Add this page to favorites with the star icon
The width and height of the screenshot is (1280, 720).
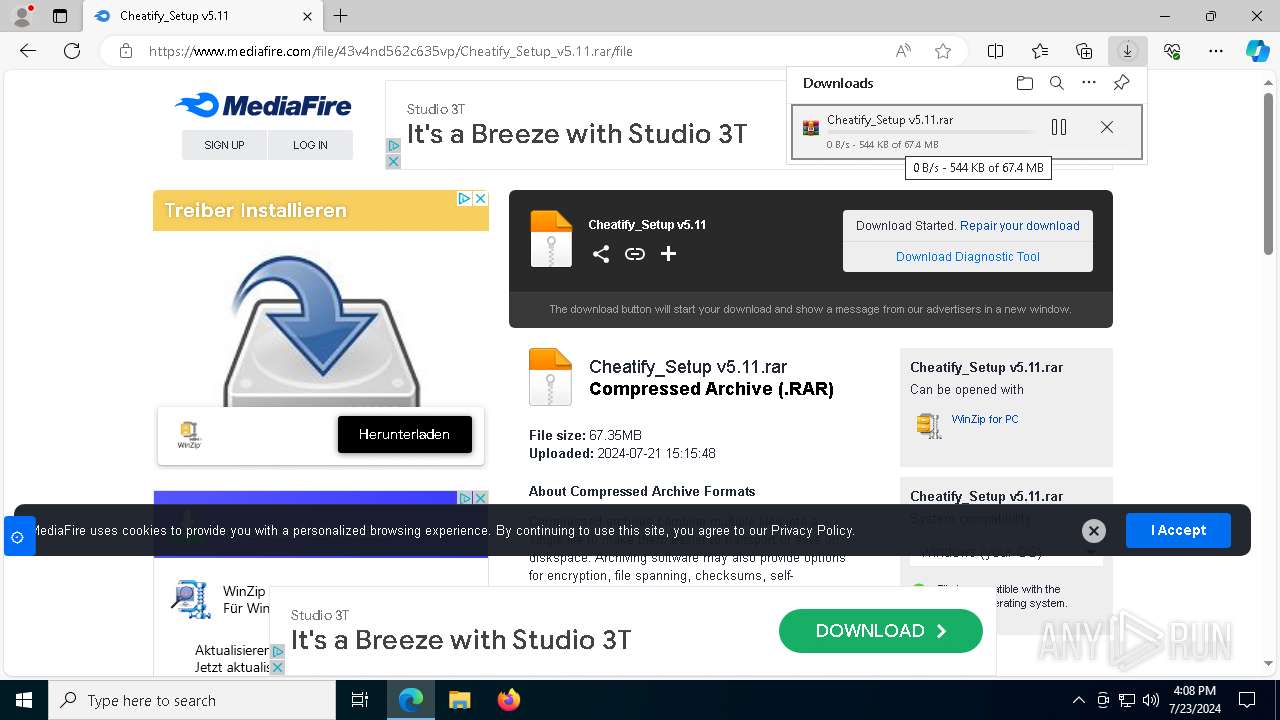click(943, 51)
